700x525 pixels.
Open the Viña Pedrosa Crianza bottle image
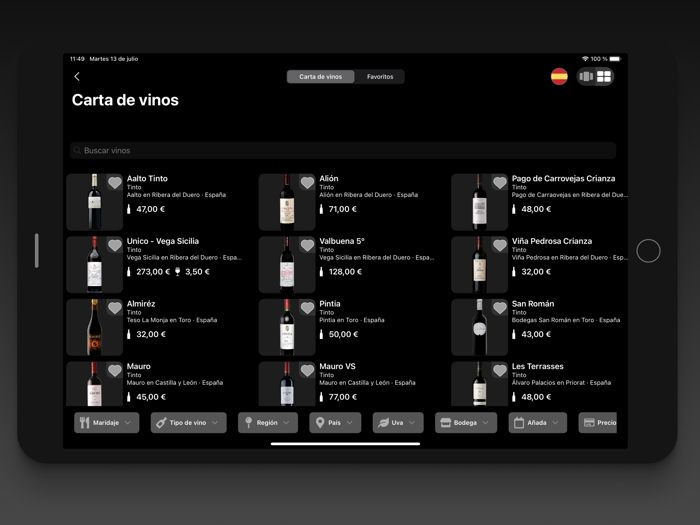click(x=479, y=264)
